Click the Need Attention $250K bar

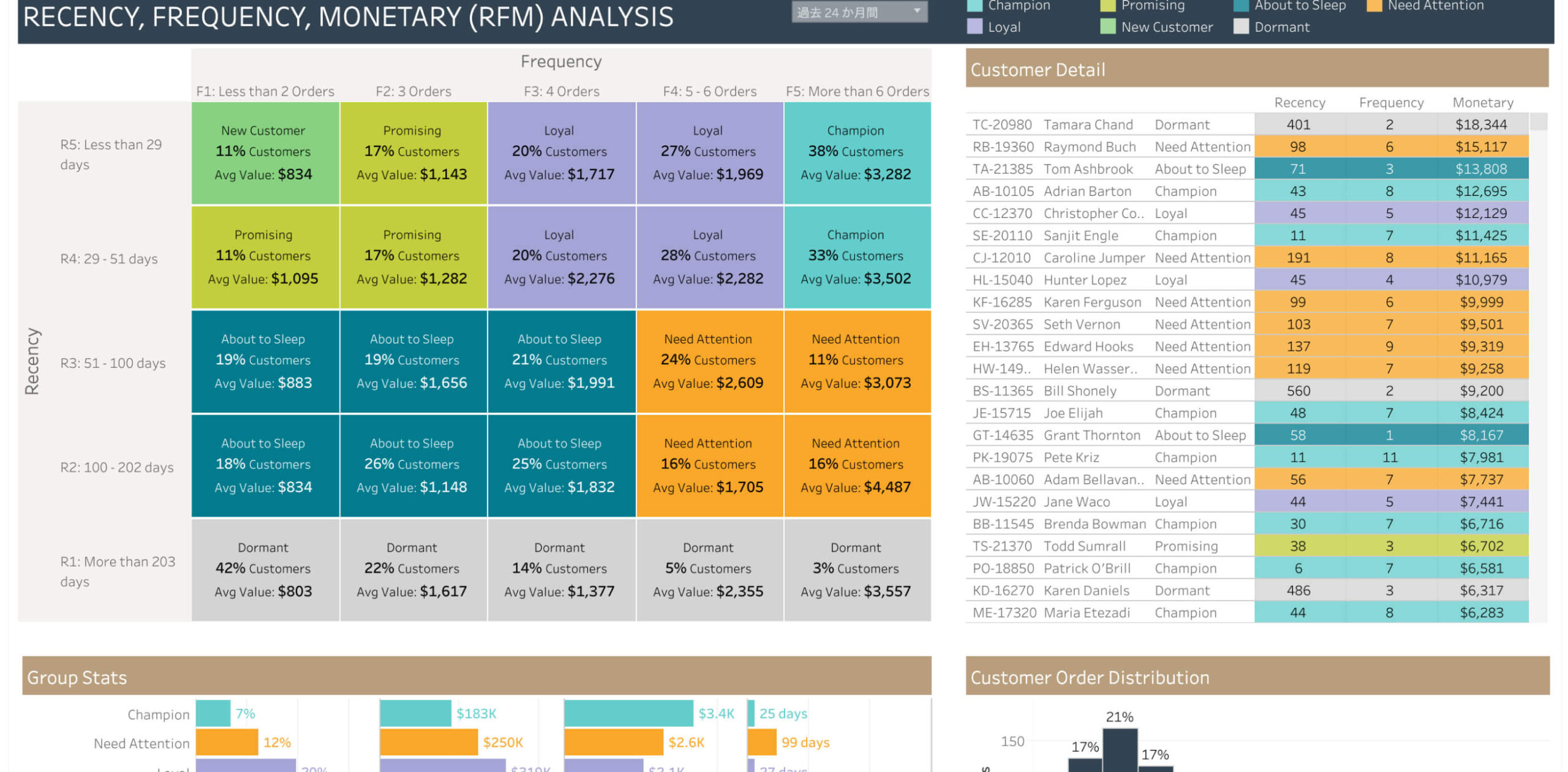428,742
